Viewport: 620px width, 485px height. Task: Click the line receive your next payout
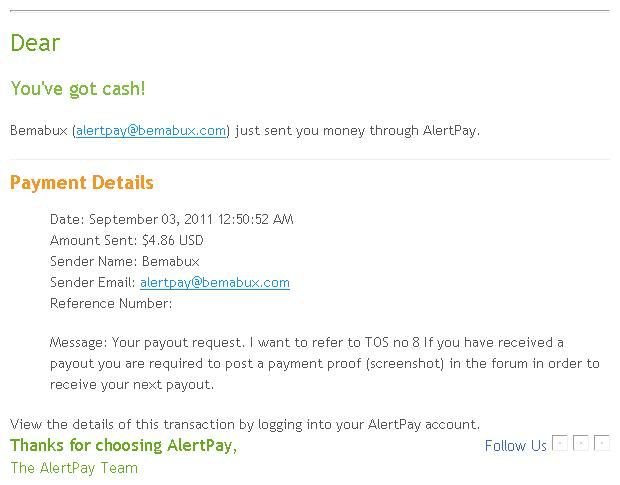coord(132,385)
